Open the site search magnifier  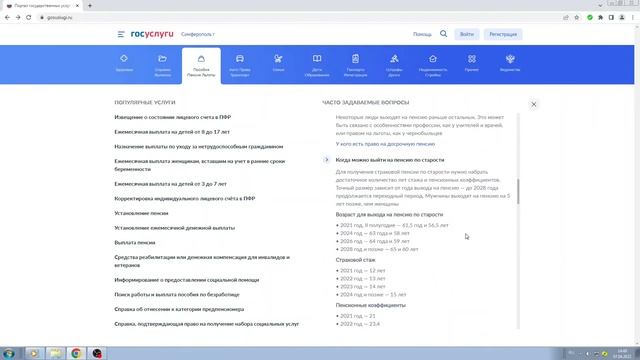444,34
